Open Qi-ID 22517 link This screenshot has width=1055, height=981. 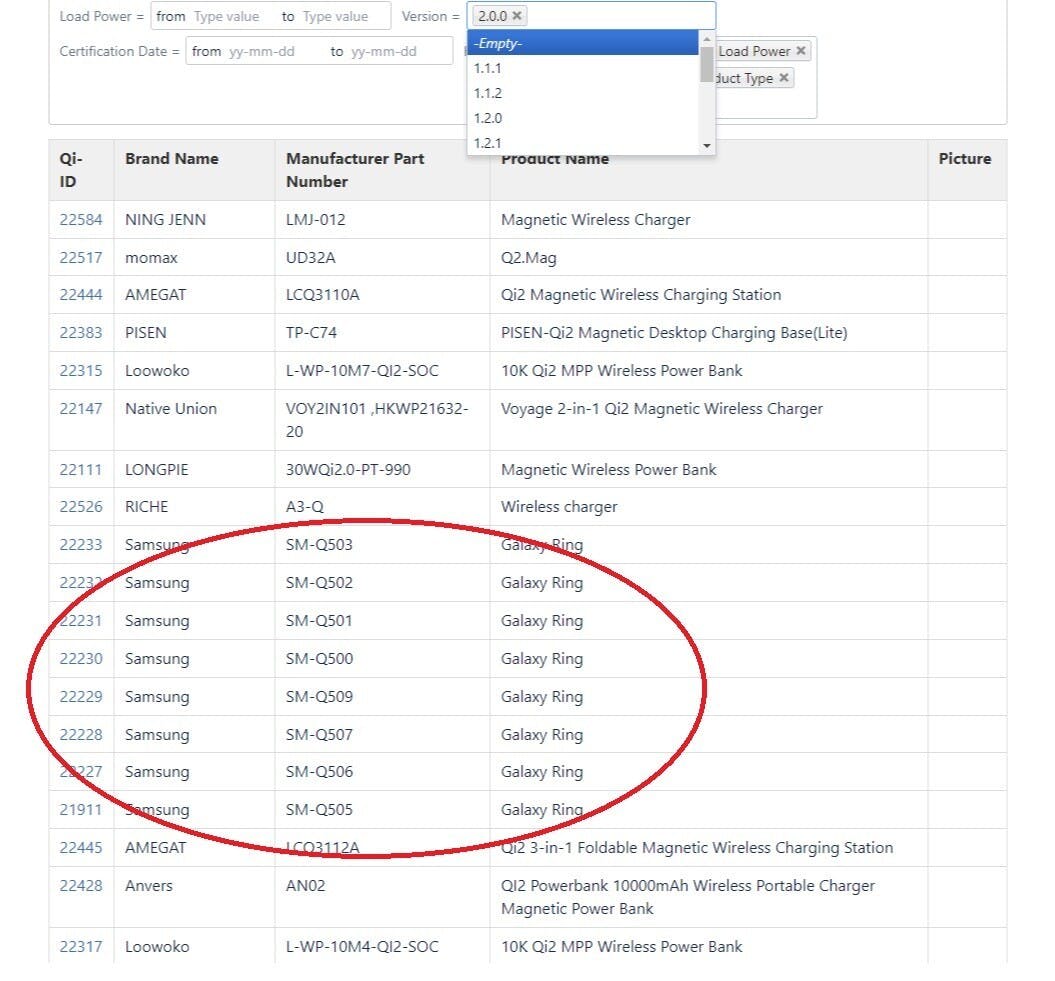click(81, 258)
